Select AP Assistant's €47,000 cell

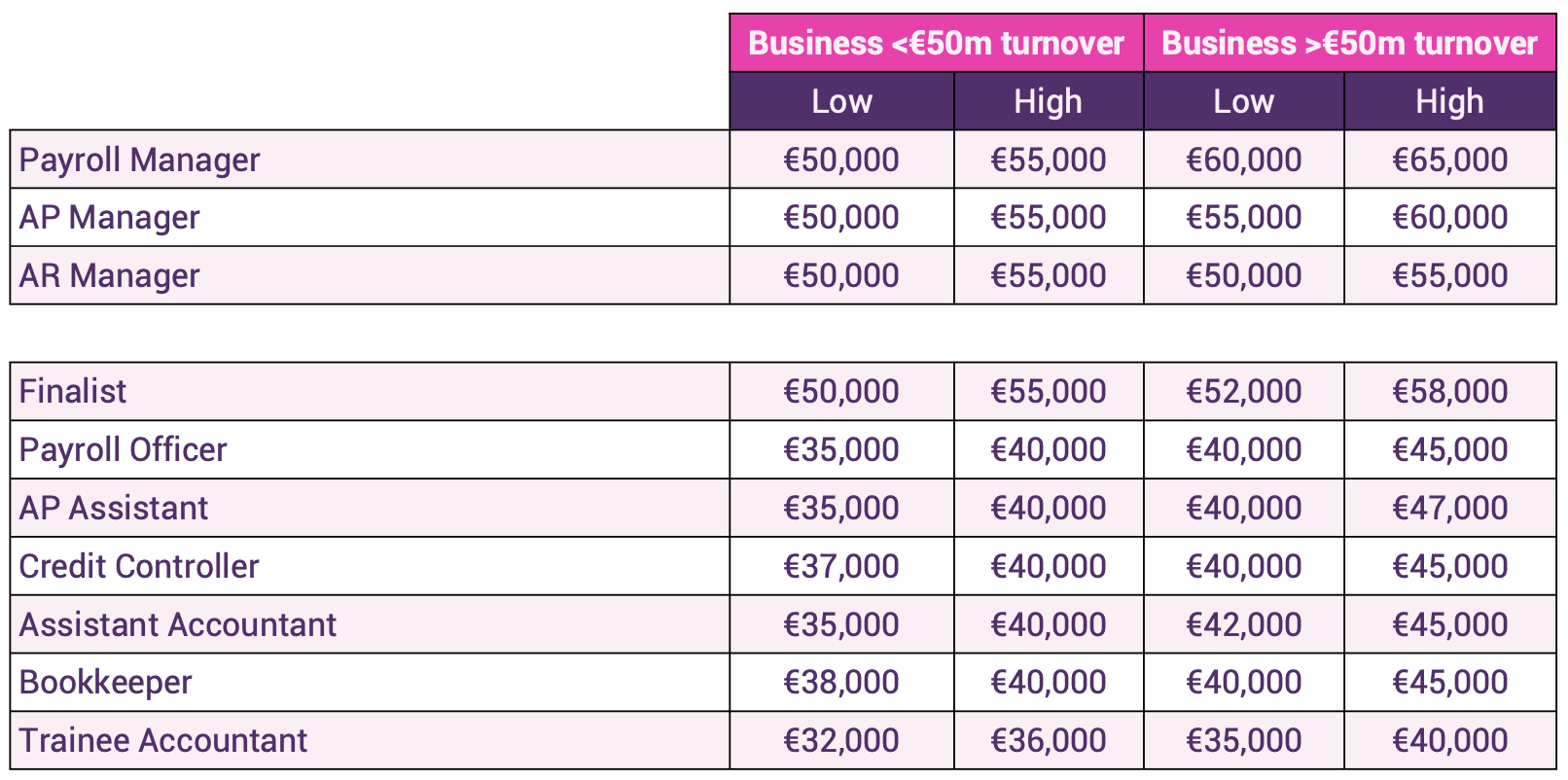1449,508
